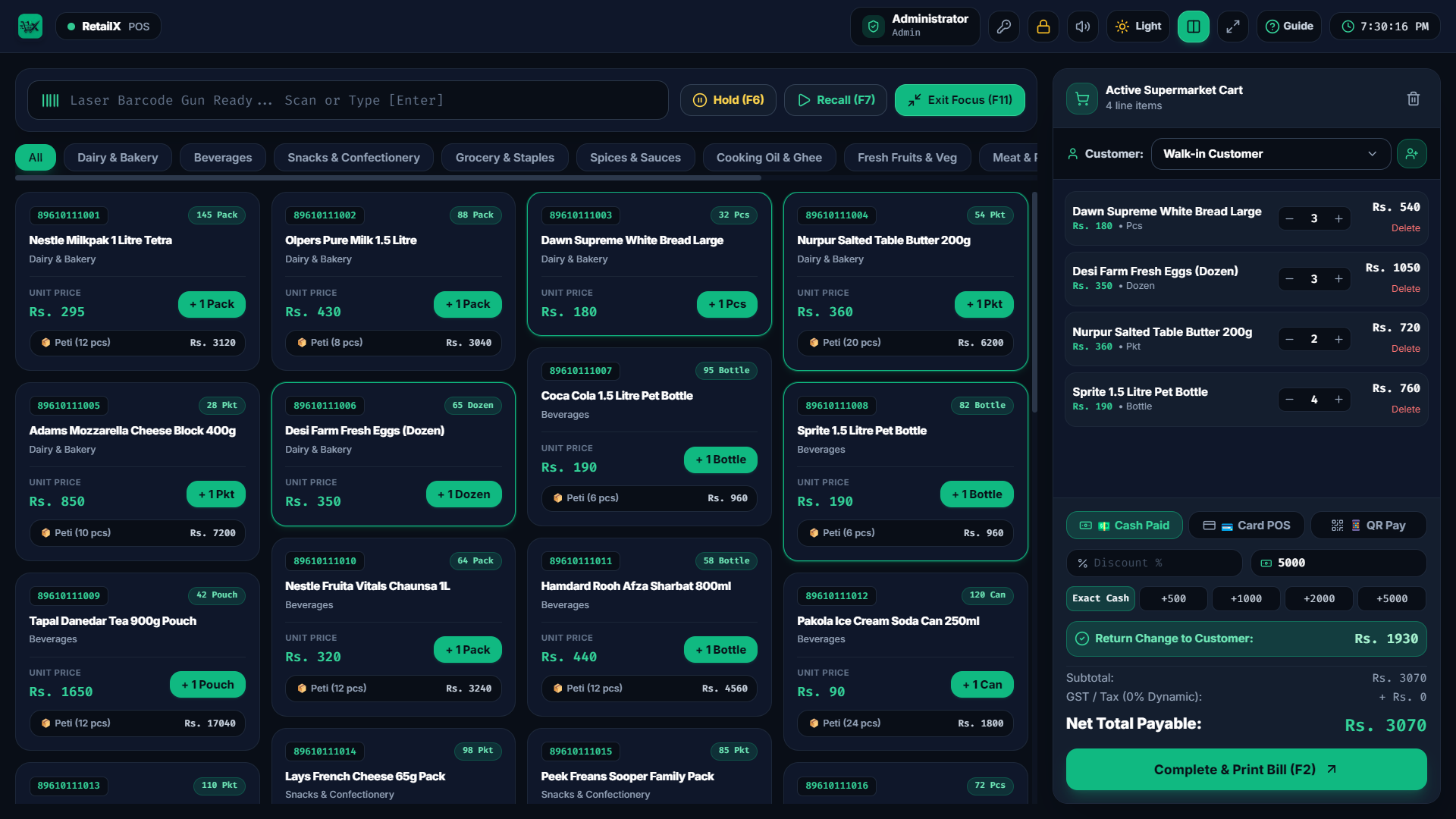The width and height of the screenshot is (1456, 819).
Task: Click the cash received amount field
Action: (1338, 563)
